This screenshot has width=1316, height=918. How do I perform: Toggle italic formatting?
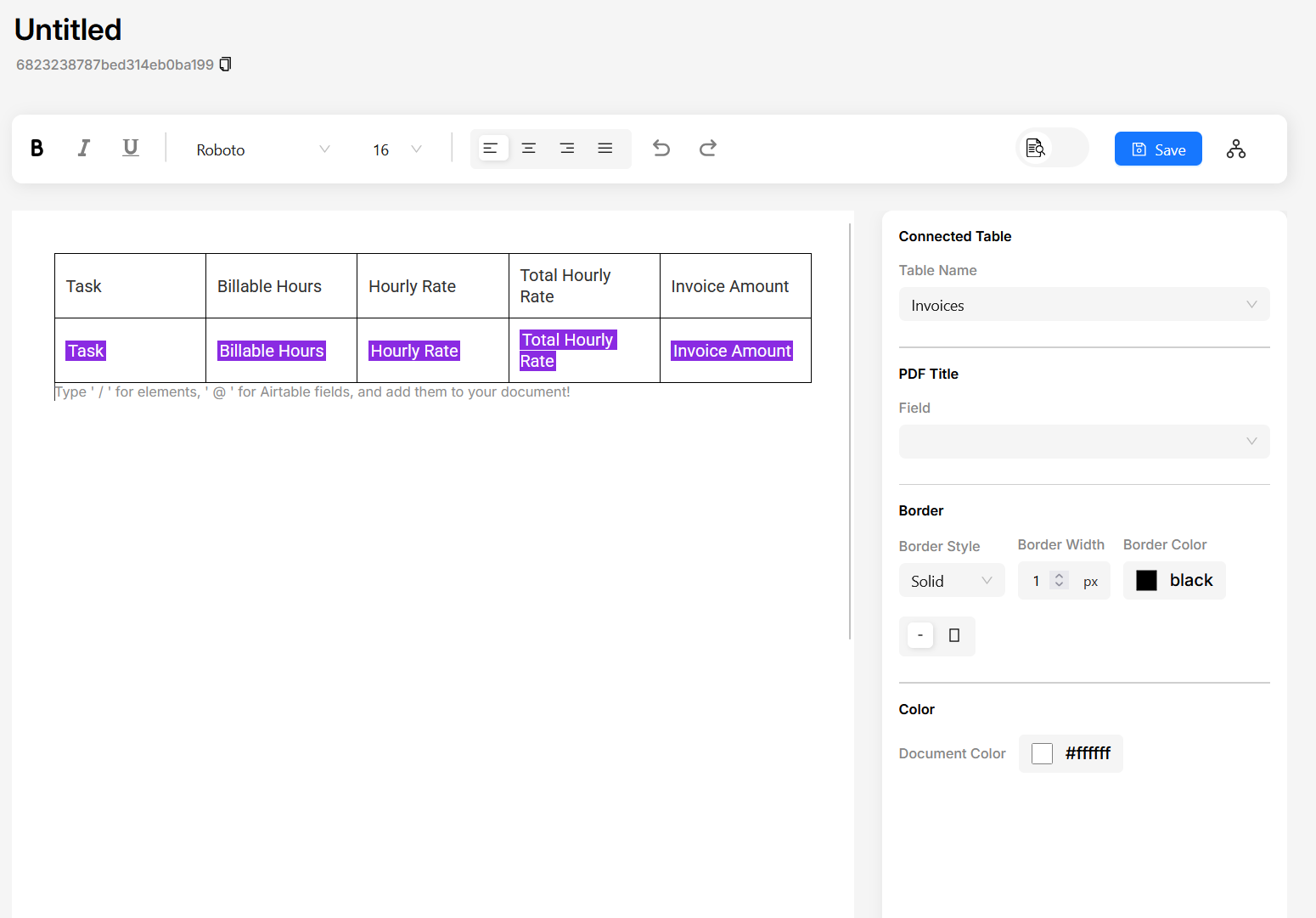point(83,149)
